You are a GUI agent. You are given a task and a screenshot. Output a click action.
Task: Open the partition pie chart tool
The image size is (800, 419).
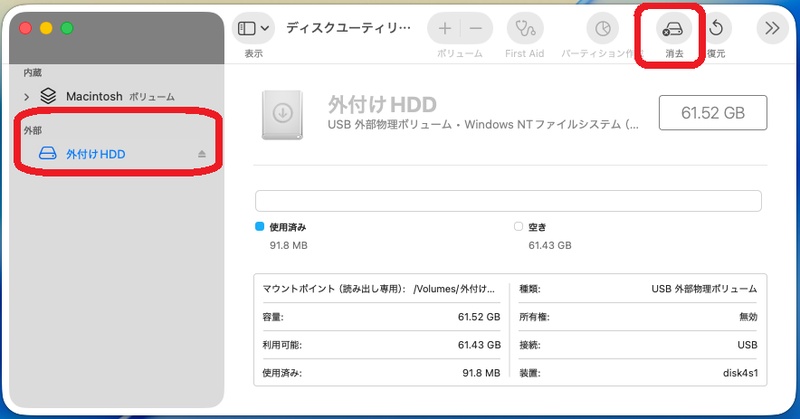click(603, 28)
